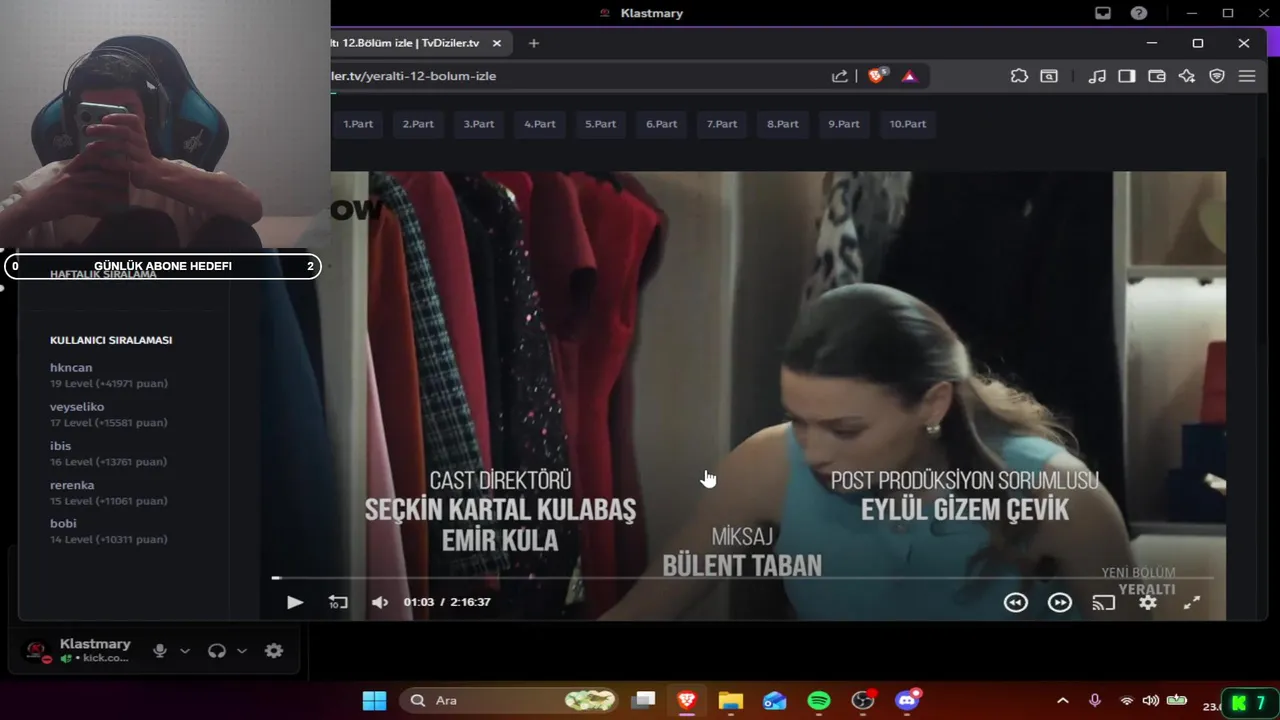Select the 6.Part button

tap(661, 124)
